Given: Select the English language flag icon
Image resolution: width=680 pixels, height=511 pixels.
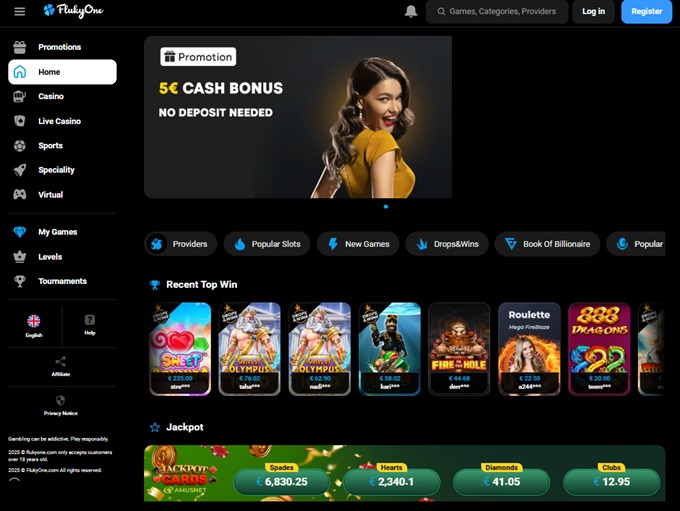Looking at the screenshot, I should [33, 321].
